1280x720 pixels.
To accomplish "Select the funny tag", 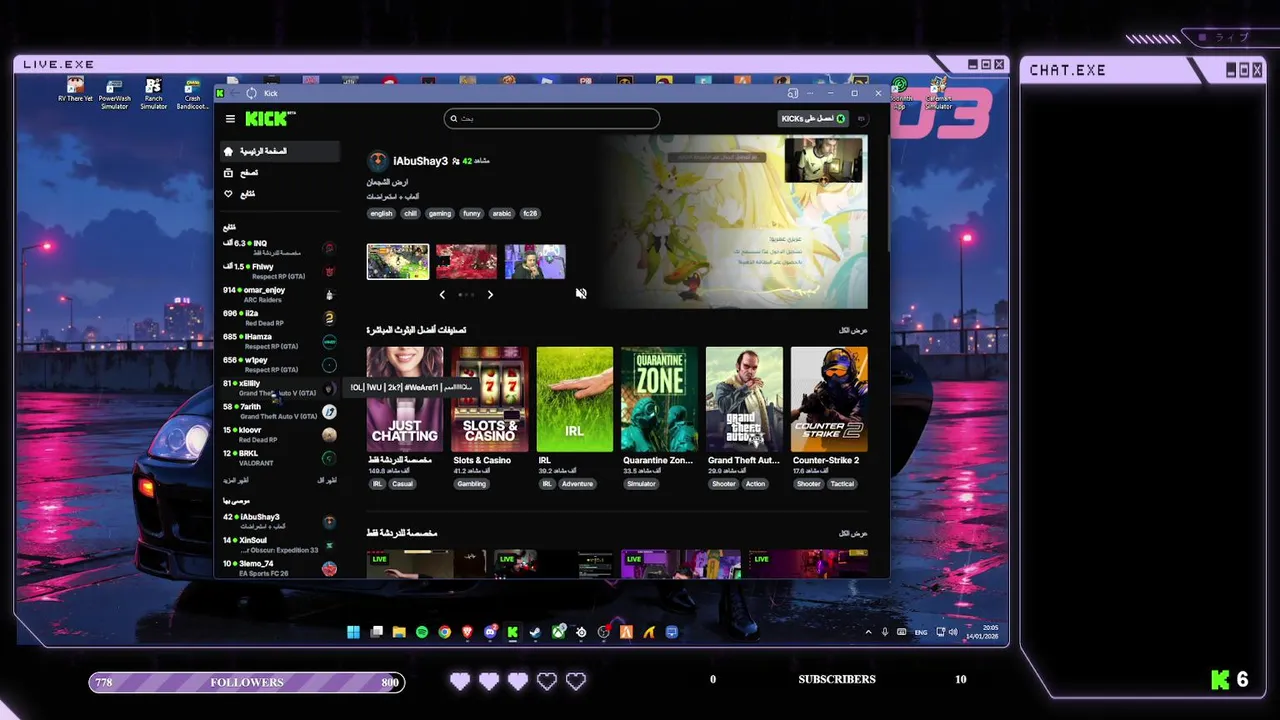I will pos(472,213).
